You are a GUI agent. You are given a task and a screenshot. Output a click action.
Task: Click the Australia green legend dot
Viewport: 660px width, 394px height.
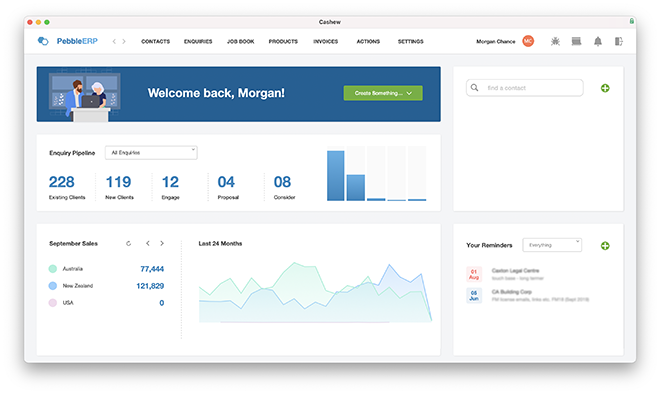pos(53,269)
